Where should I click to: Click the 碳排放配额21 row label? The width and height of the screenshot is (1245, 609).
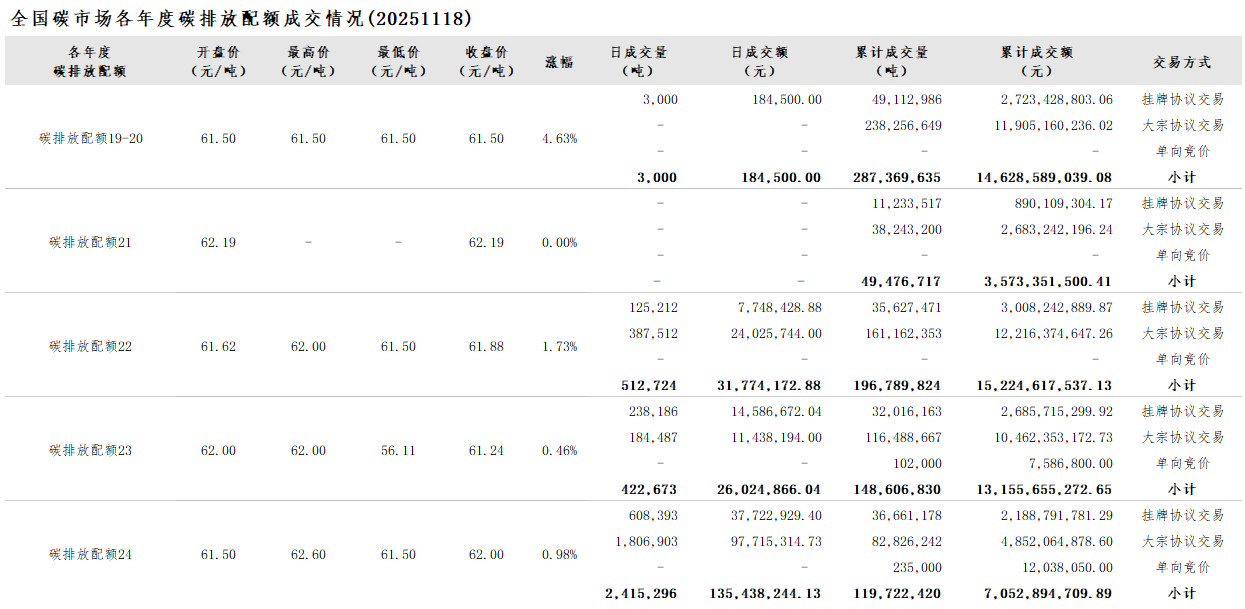pos(90,243)
